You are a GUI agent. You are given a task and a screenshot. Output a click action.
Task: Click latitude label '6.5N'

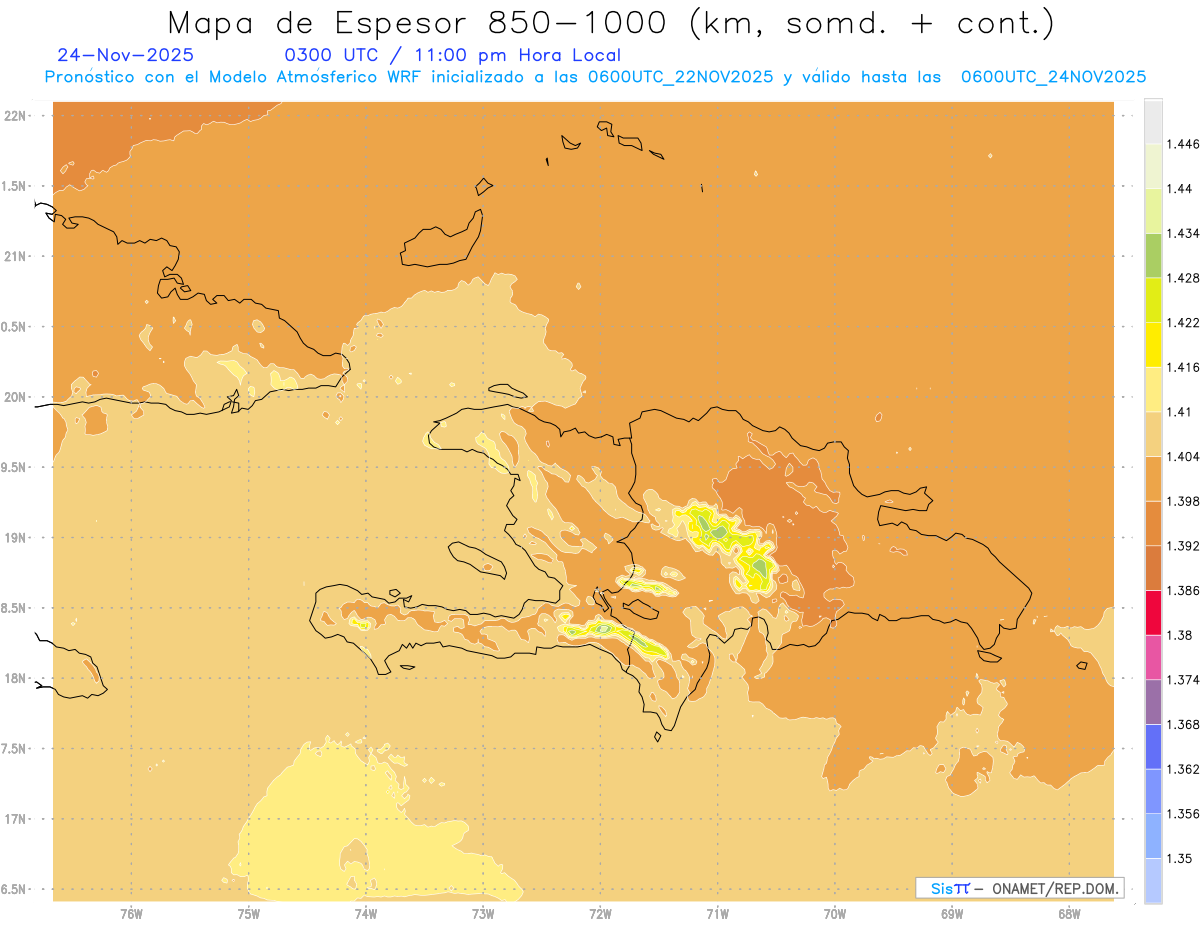point(16,889)
